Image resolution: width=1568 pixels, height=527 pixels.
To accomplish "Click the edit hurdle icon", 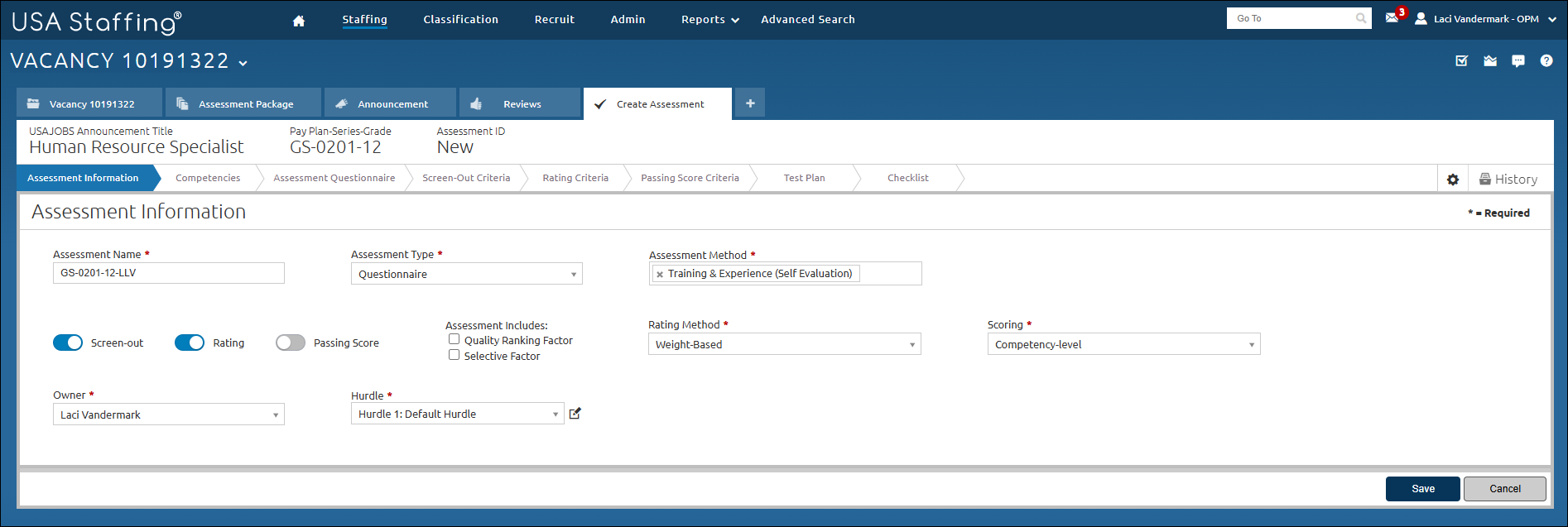I will click(x=575, y=414).
